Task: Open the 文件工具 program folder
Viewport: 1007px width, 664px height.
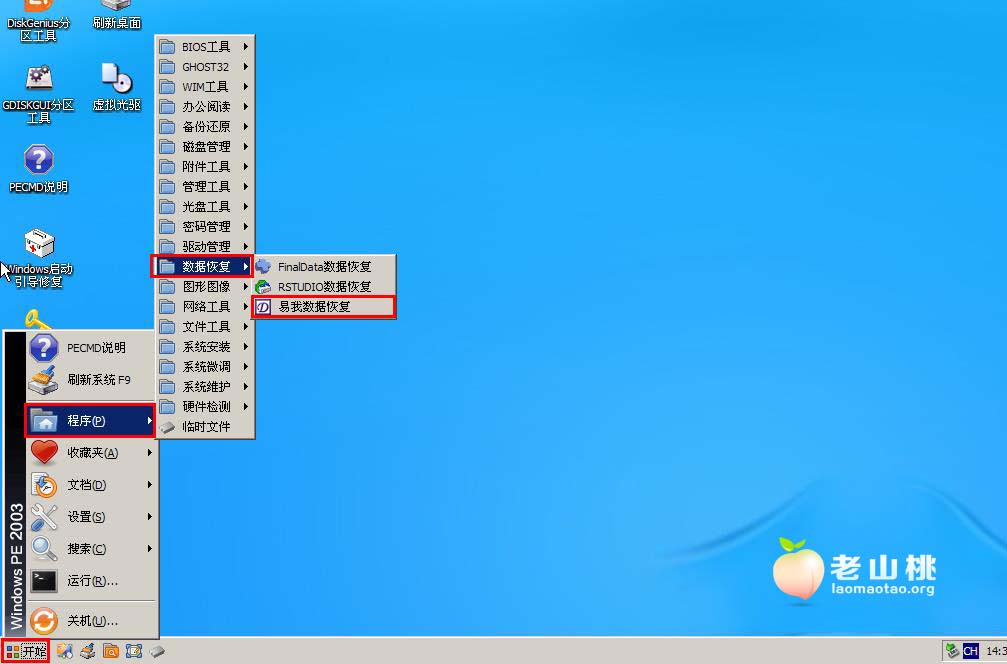Action: tap(205, 326)
